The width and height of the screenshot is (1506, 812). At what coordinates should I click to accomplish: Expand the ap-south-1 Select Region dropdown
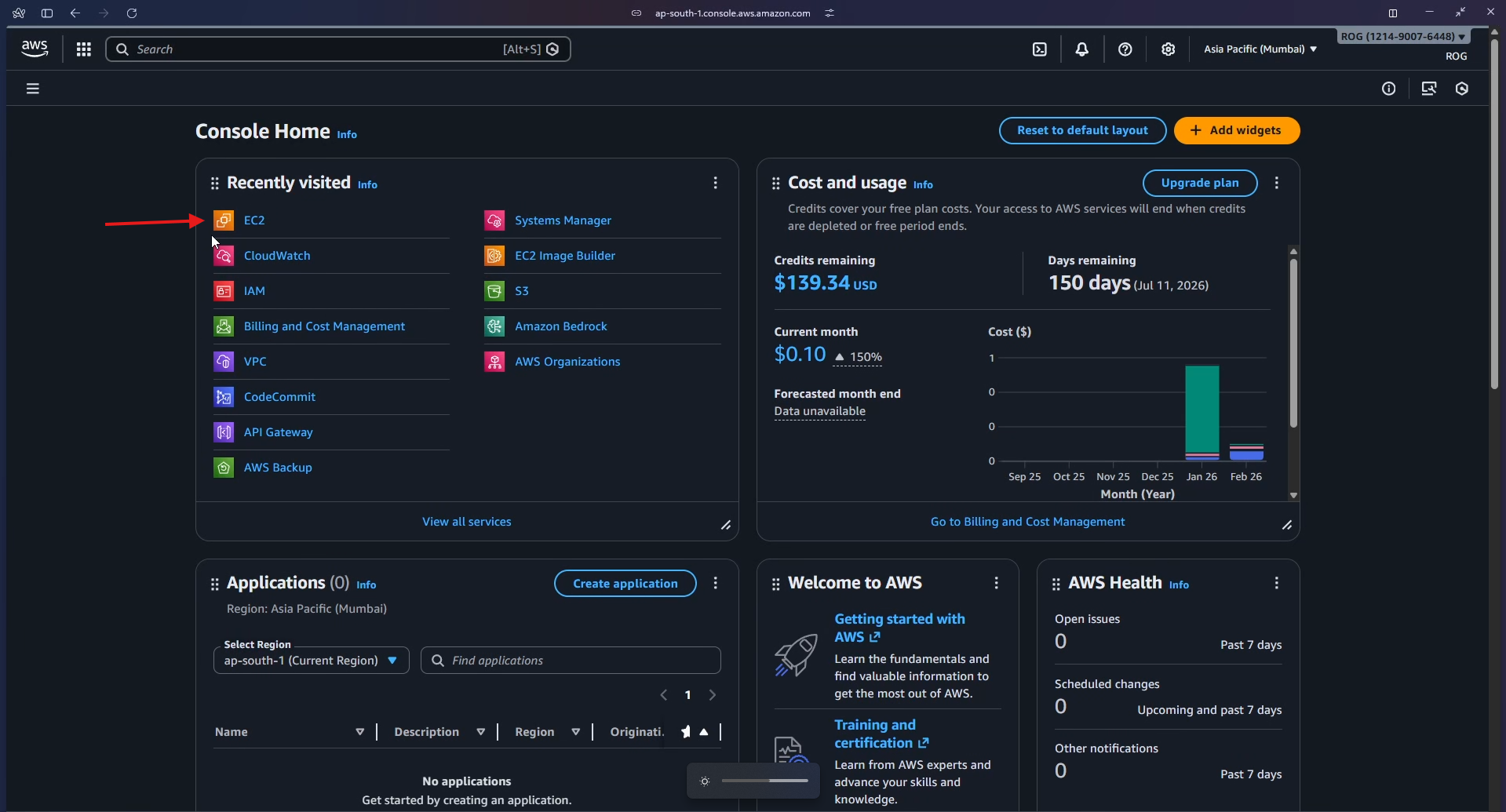click(311, 660)
